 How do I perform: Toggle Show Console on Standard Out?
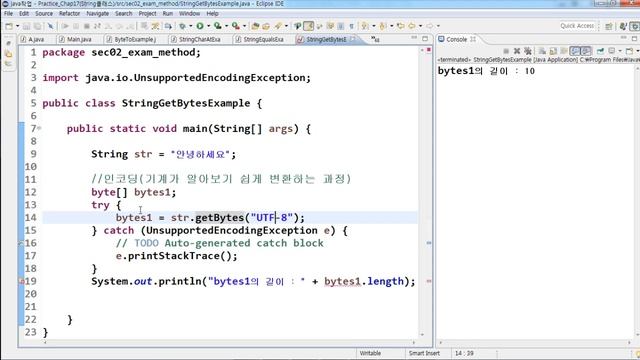coord(575,51)
